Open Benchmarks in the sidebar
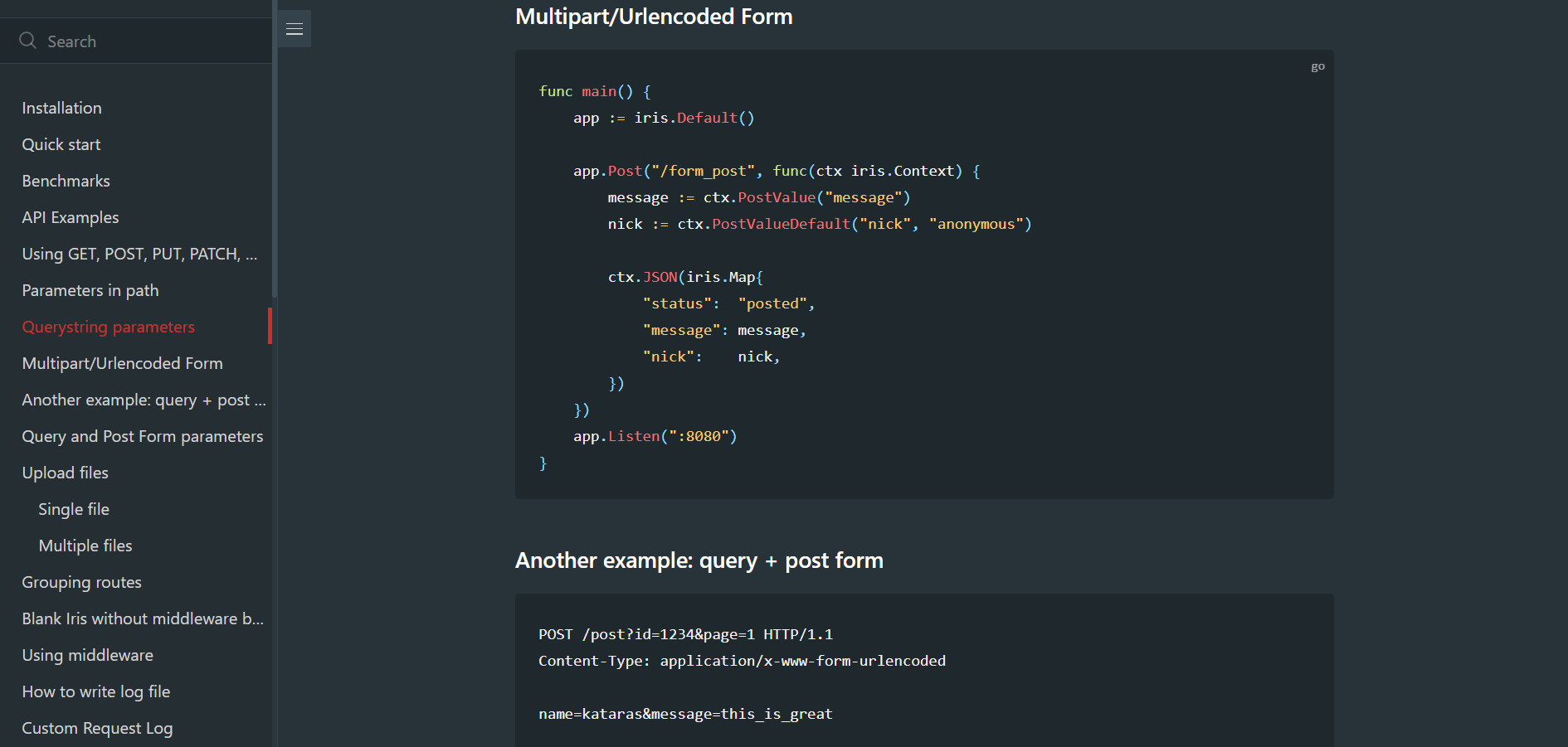The width and height of the screenshot is (1568, 747). [x=66, y=181]
